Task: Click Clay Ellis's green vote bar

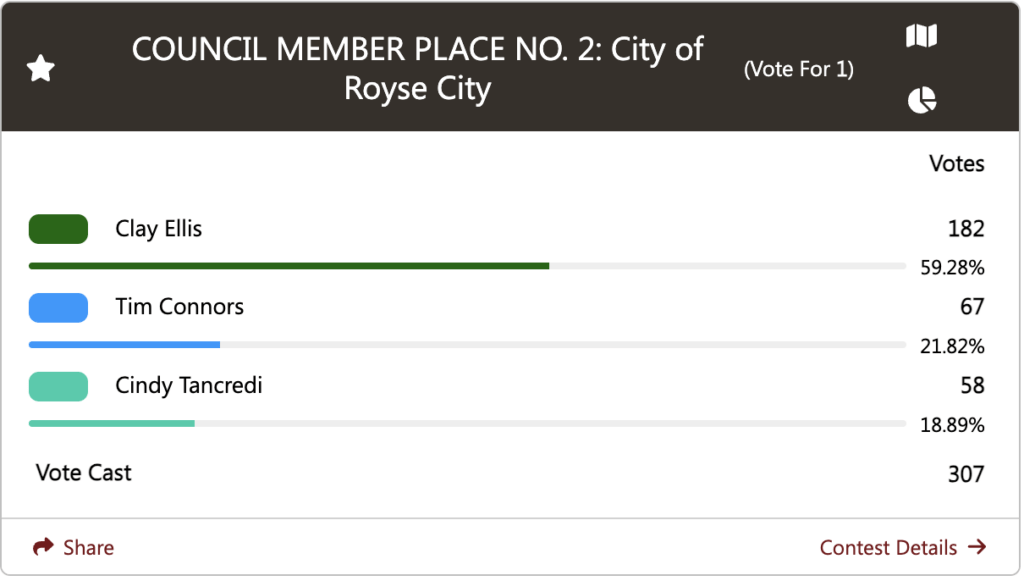Action: click(x=289, y=266)
